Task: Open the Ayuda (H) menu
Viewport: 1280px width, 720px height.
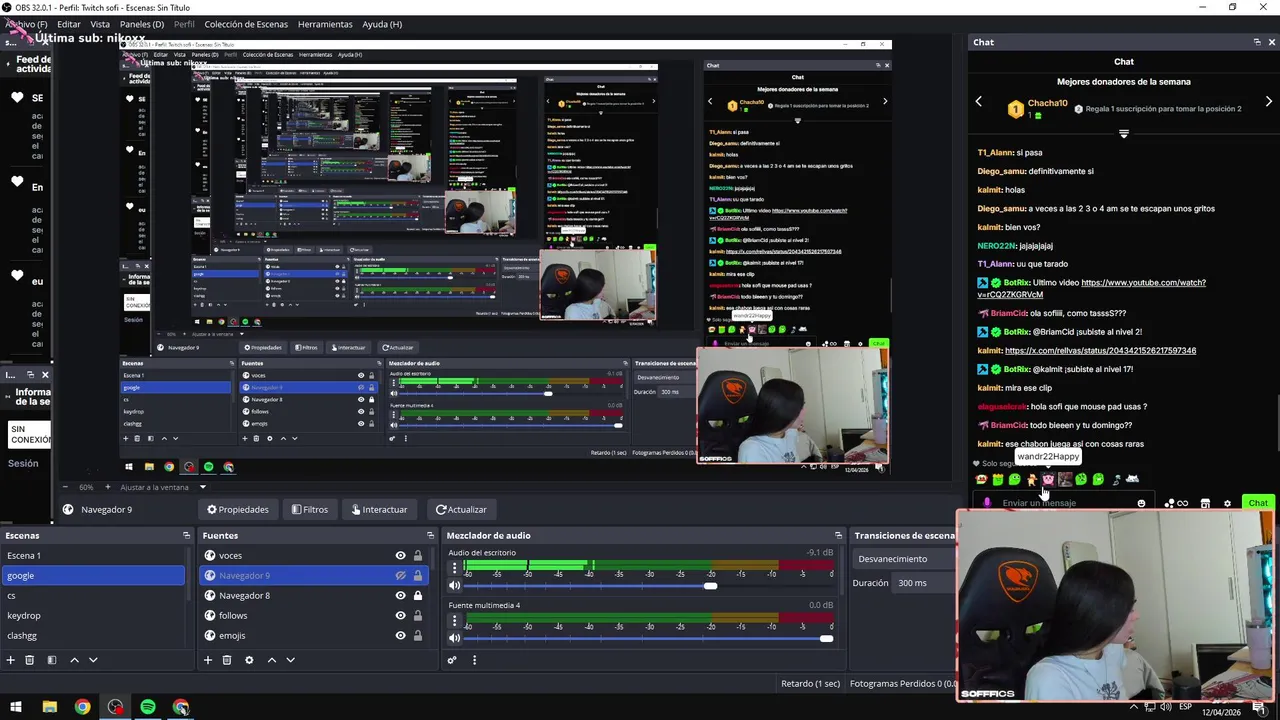Action: coord(382,24)
